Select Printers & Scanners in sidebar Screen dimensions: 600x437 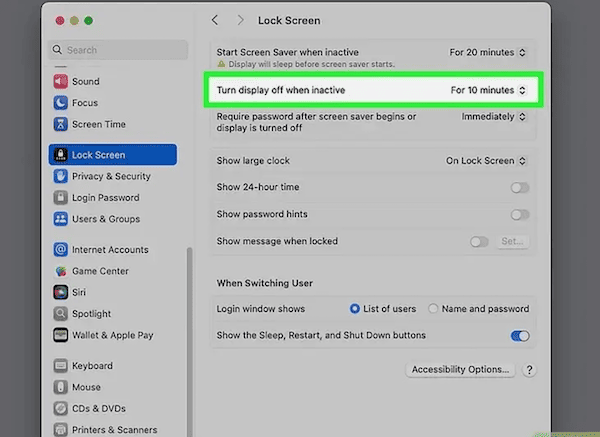coord(113,430)
